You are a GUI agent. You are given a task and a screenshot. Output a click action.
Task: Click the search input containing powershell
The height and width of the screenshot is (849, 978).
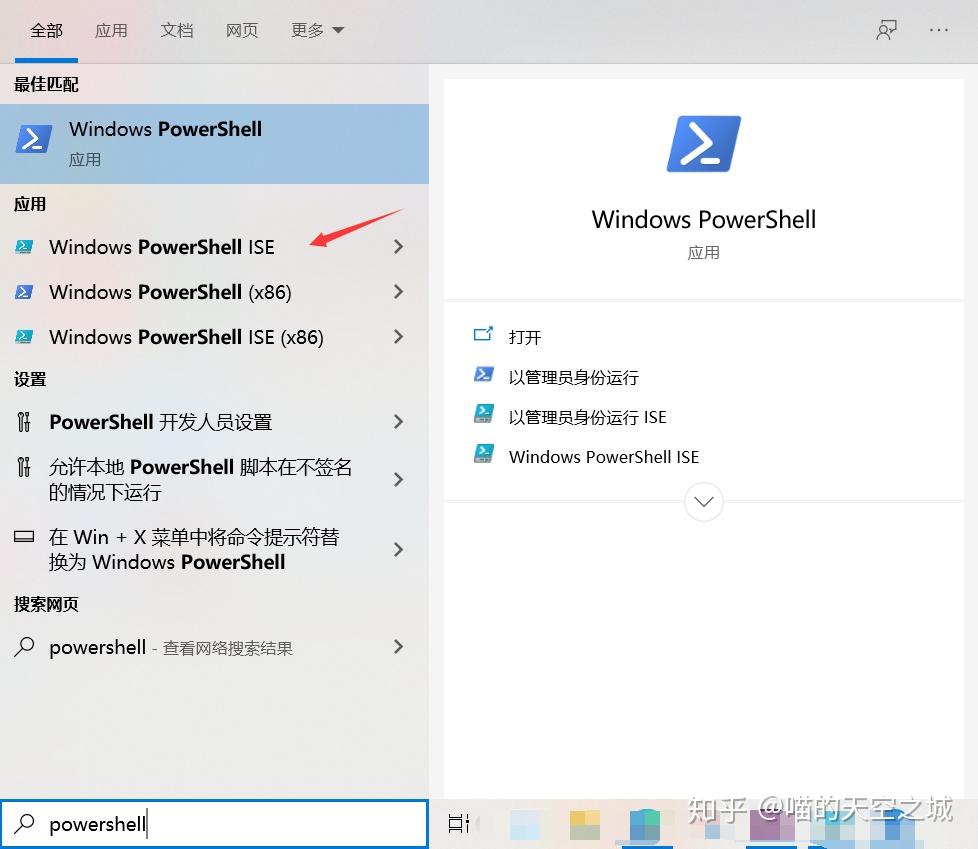point(214,823)
